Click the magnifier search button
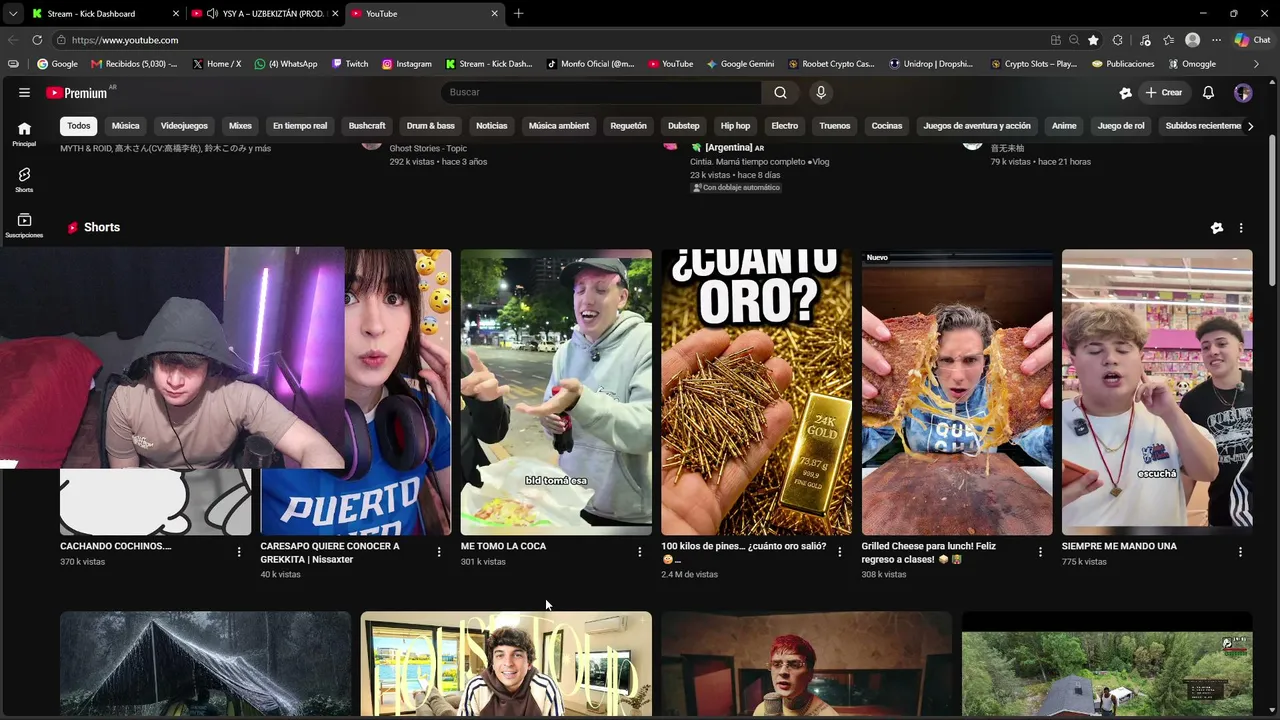The width and height of the screenshot is (1280, 720). pyautogui.click(x=780, y=92)
